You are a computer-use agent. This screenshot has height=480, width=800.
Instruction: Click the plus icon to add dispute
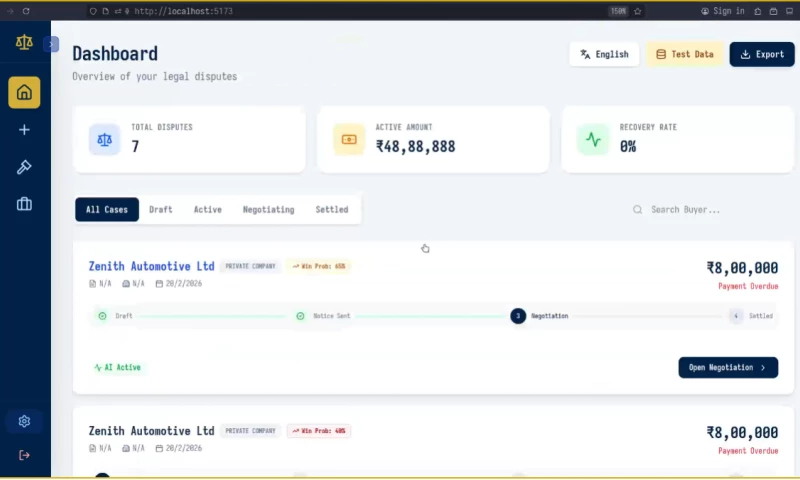point(24,130)
